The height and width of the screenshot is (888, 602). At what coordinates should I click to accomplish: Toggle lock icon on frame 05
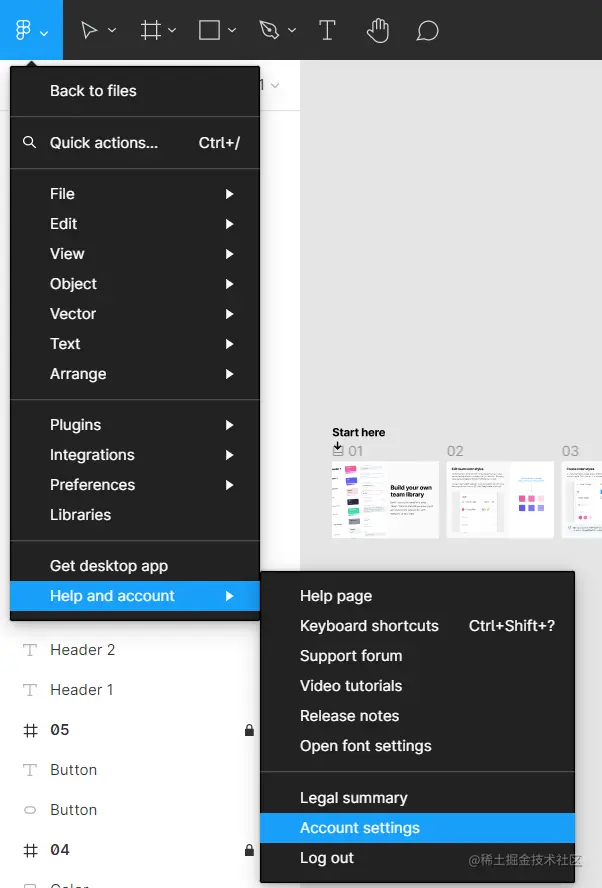[x=249, y=730]
